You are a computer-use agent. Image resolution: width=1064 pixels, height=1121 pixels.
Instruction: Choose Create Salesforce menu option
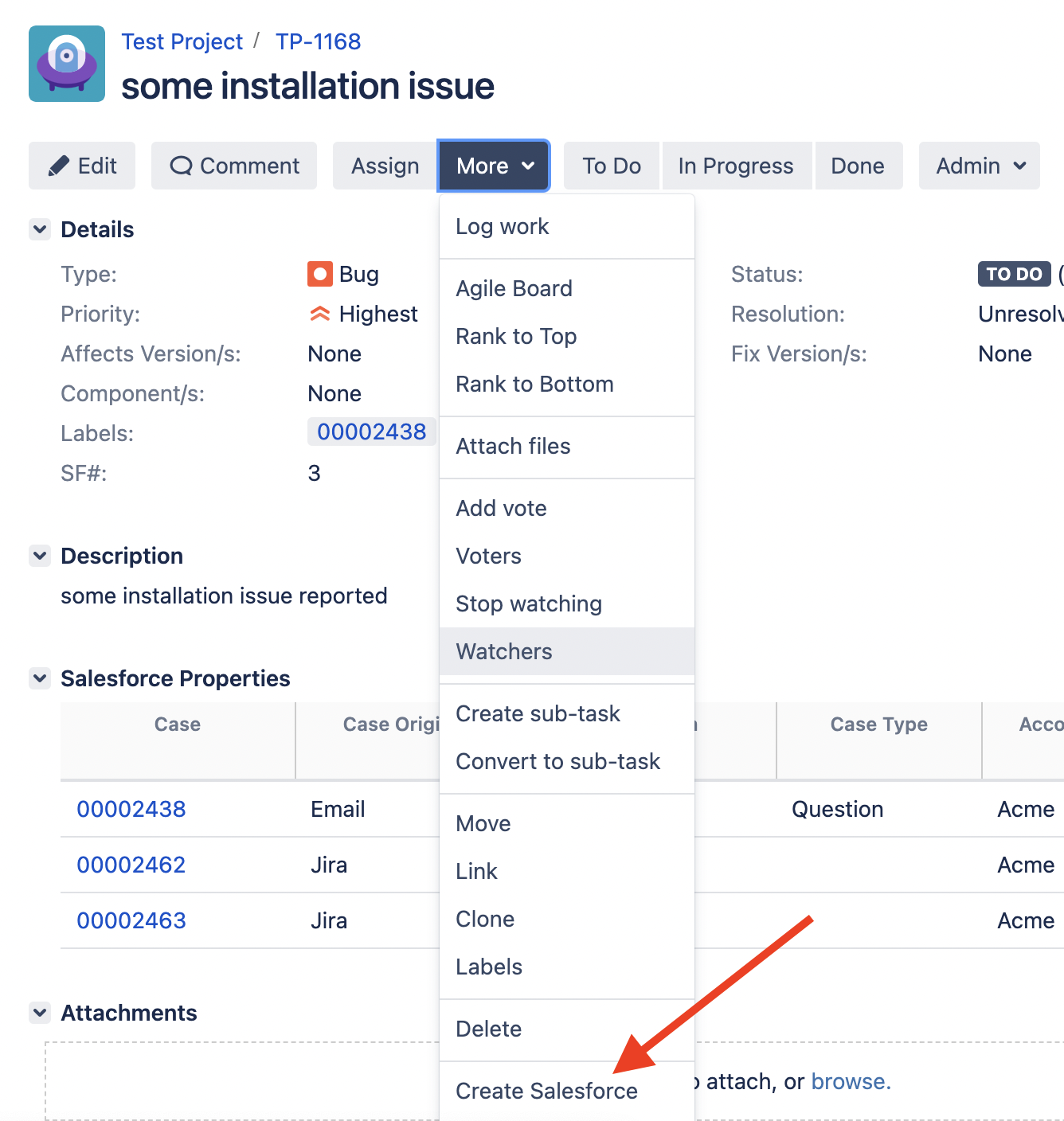[546, 1091]
